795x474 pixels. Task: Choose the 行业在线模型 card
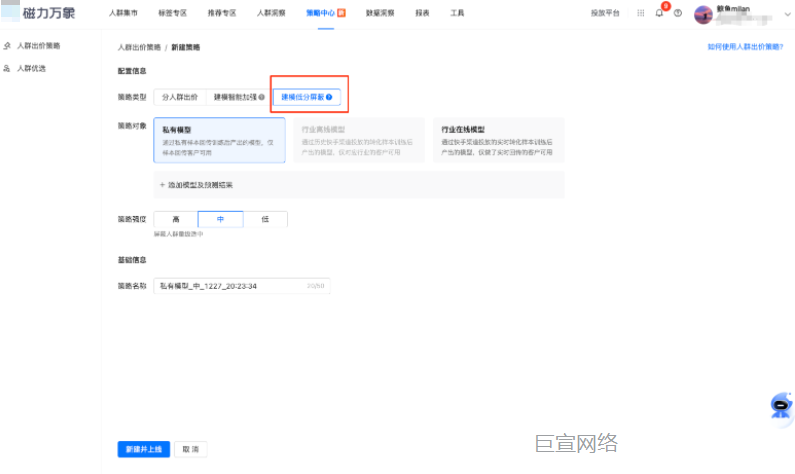point(498,140)
